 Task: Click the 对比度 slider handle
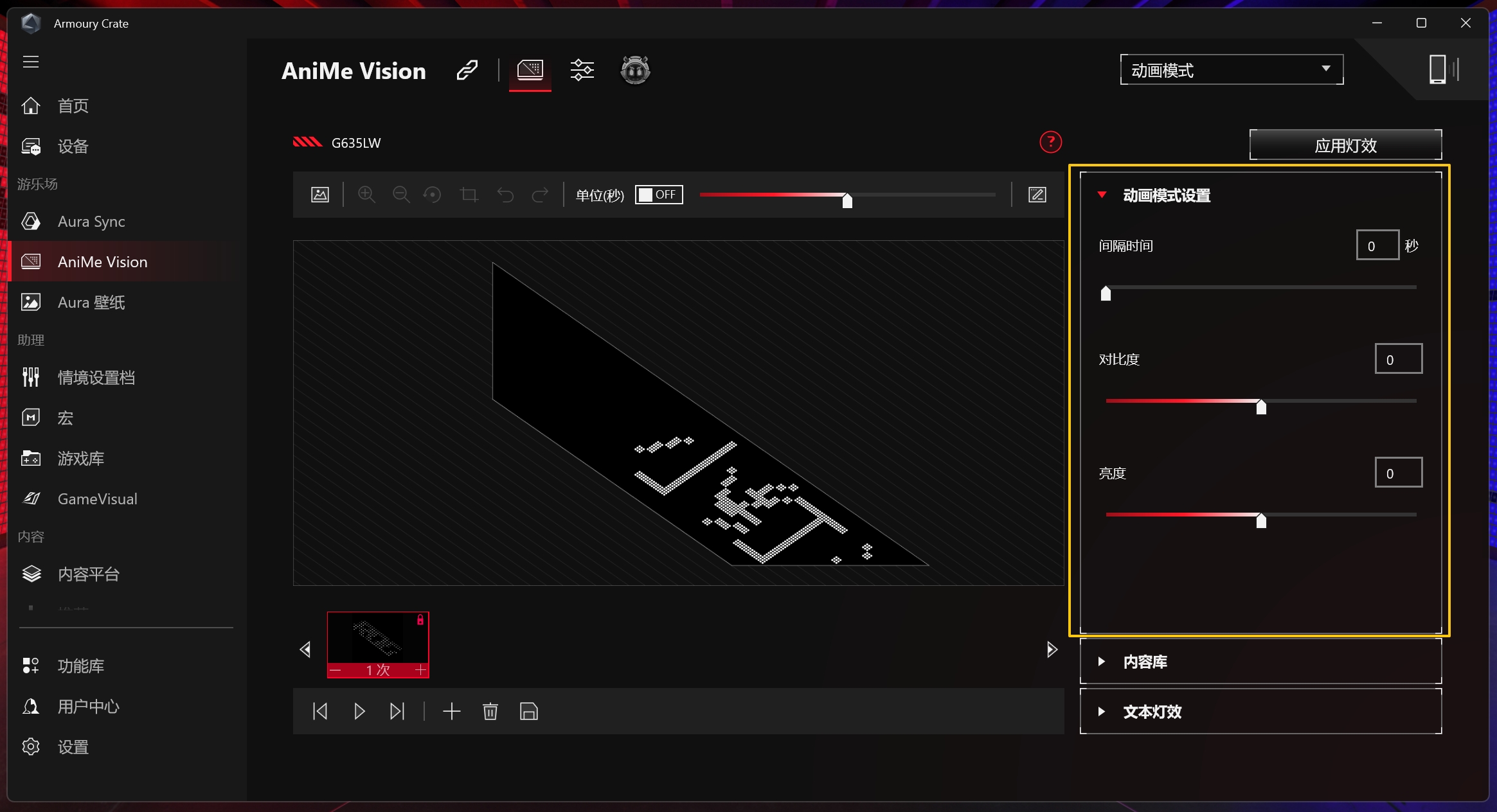click(1261, 407)
